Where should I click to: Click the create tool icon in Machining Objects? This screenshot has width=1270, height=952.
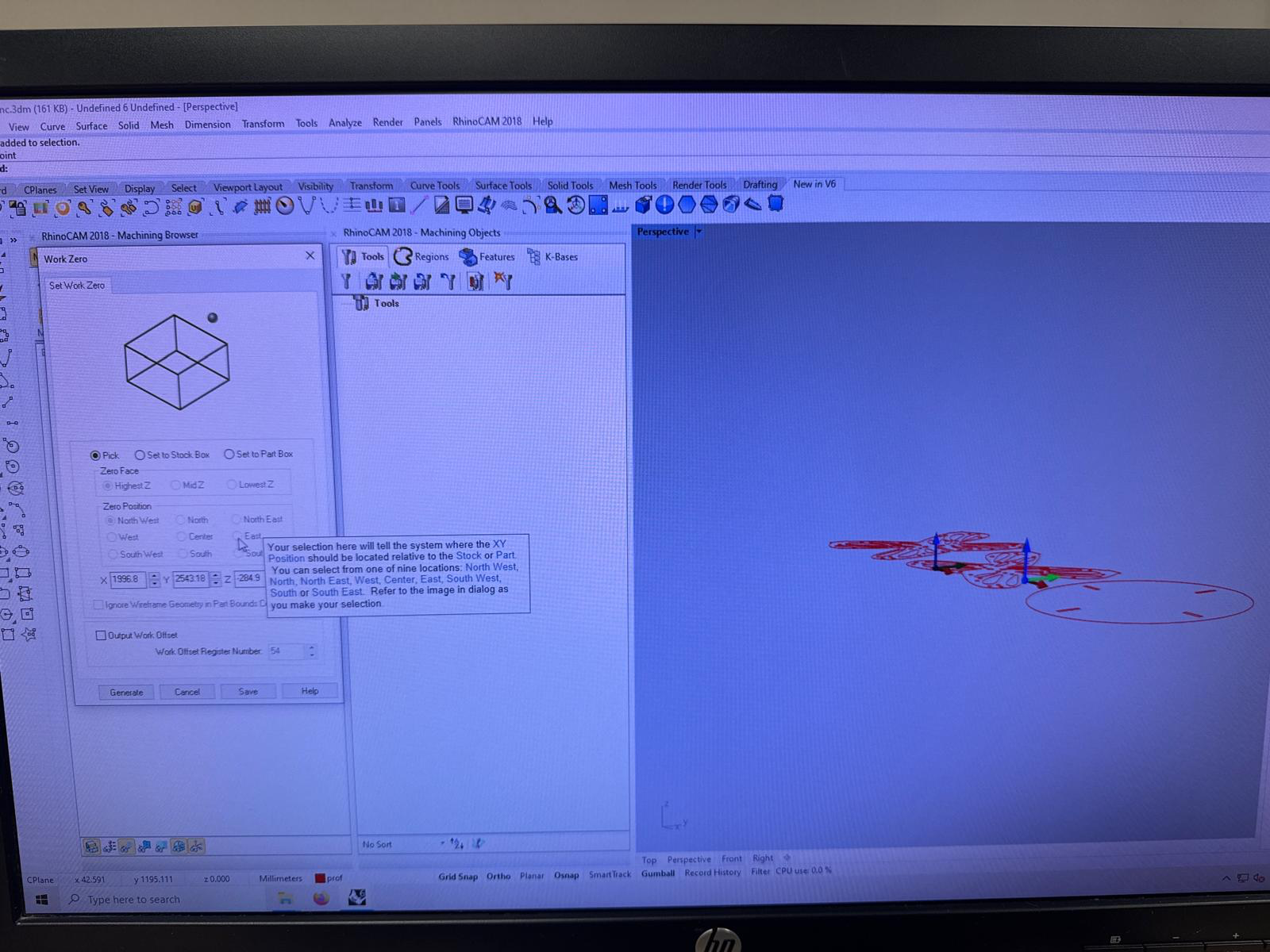tap(347, 282)
